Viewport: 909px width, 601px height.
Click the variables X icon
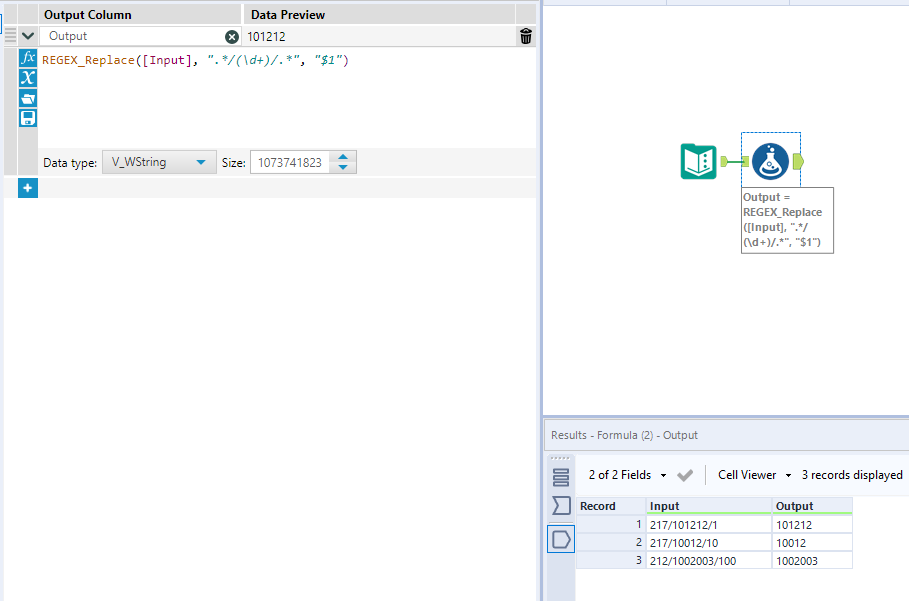28,77
